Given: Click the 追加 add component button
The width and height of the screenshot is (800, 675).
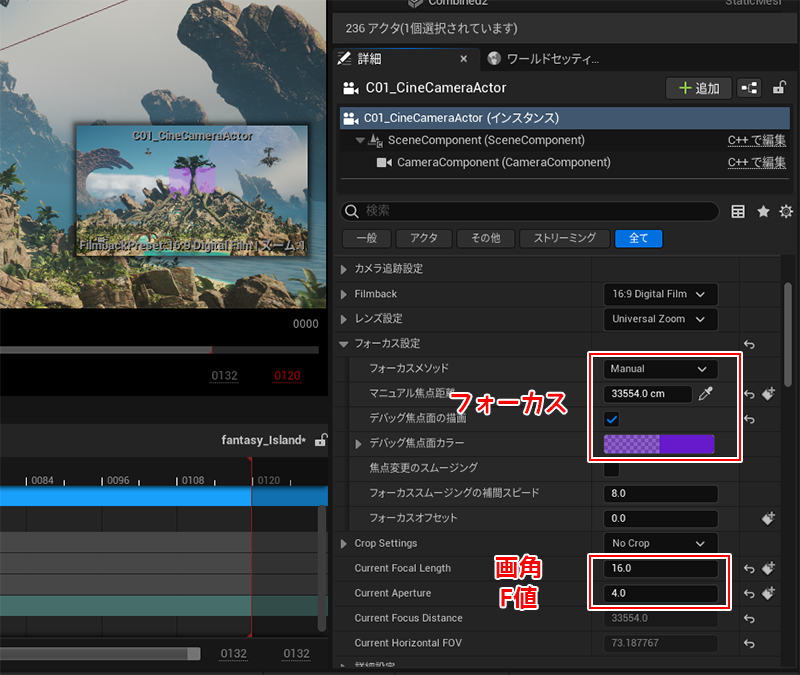Looking at the screenshot, I should coord(698,88).
